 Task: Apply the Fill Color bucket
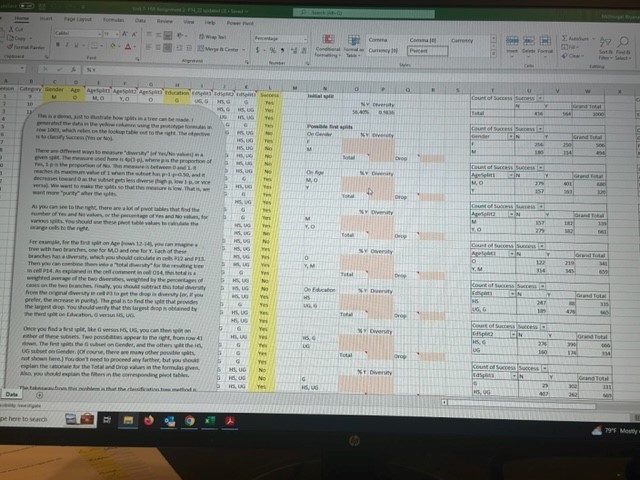[113, 46]
